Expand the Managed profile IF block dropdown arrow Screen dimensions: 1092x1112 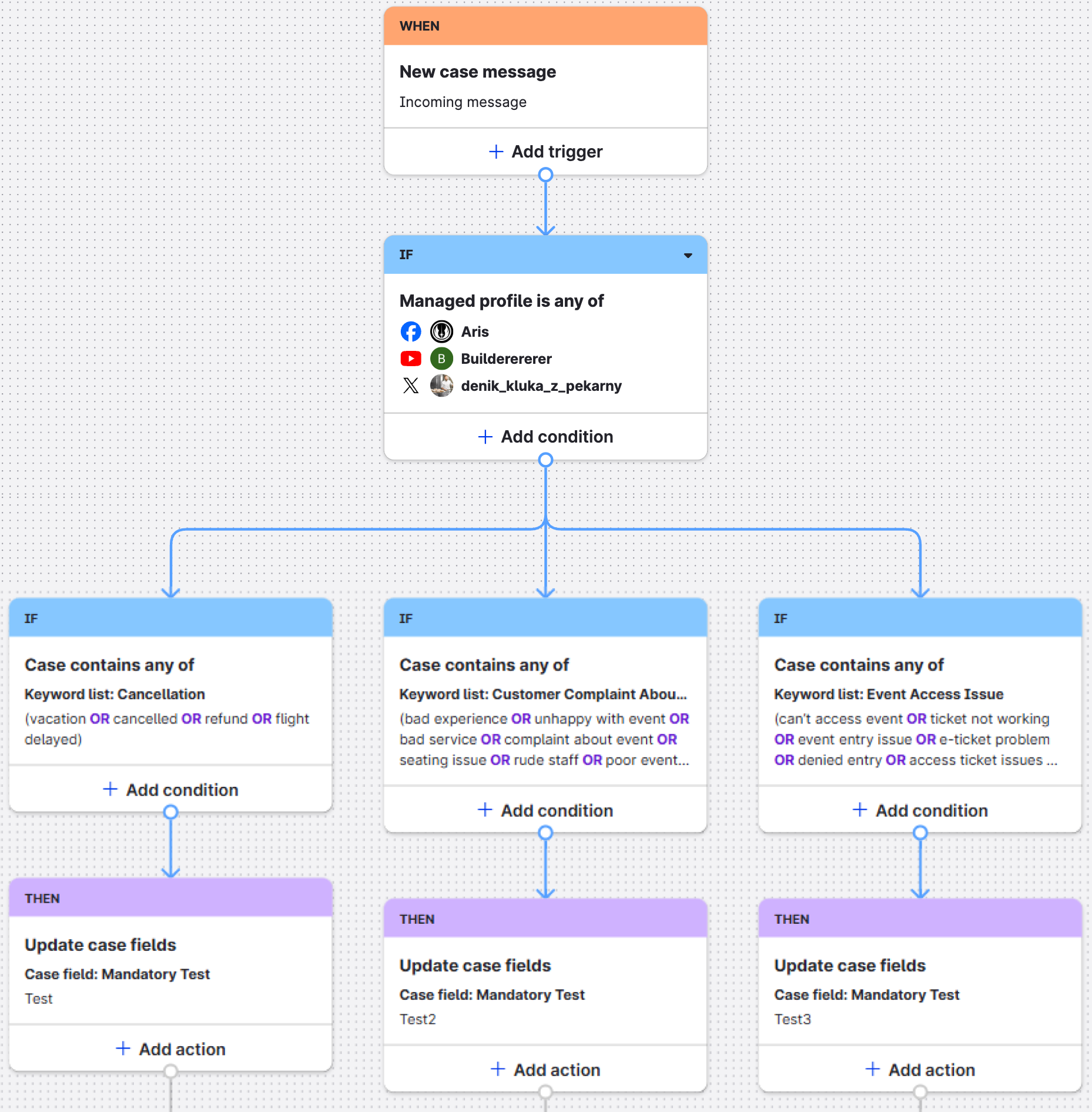pos(688,255)
